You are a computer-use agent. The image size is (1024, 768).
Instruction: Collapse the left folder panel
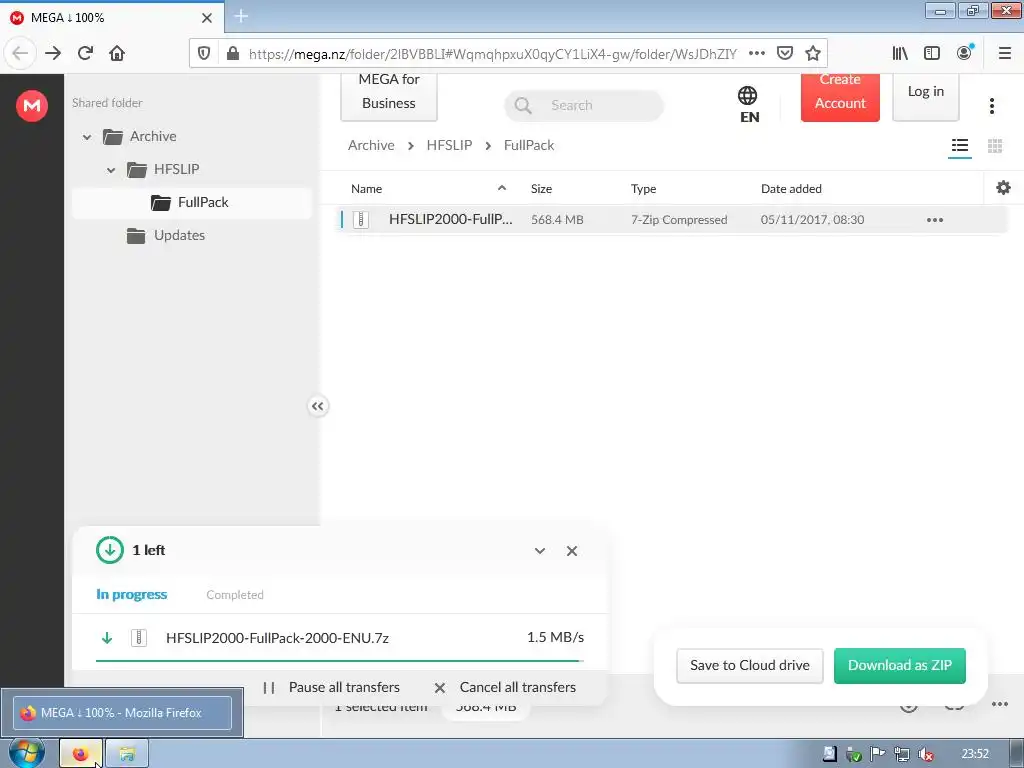click(317, 406)
